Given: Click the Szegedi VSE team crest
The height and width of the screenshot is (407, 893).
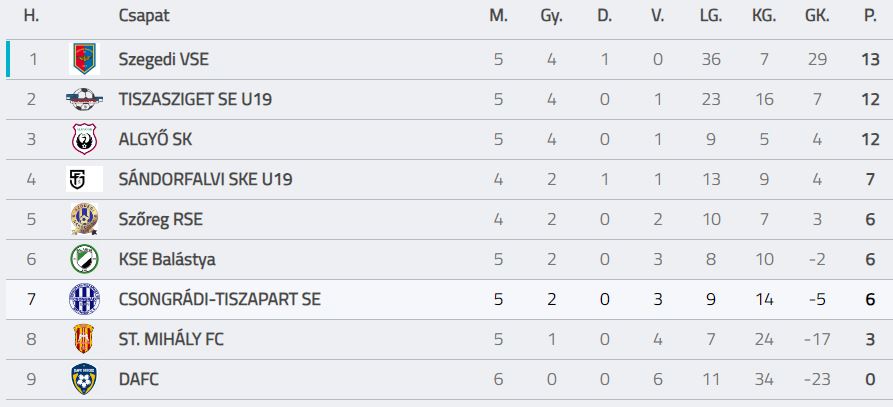Looking at the screenshot, I should 84,59.
